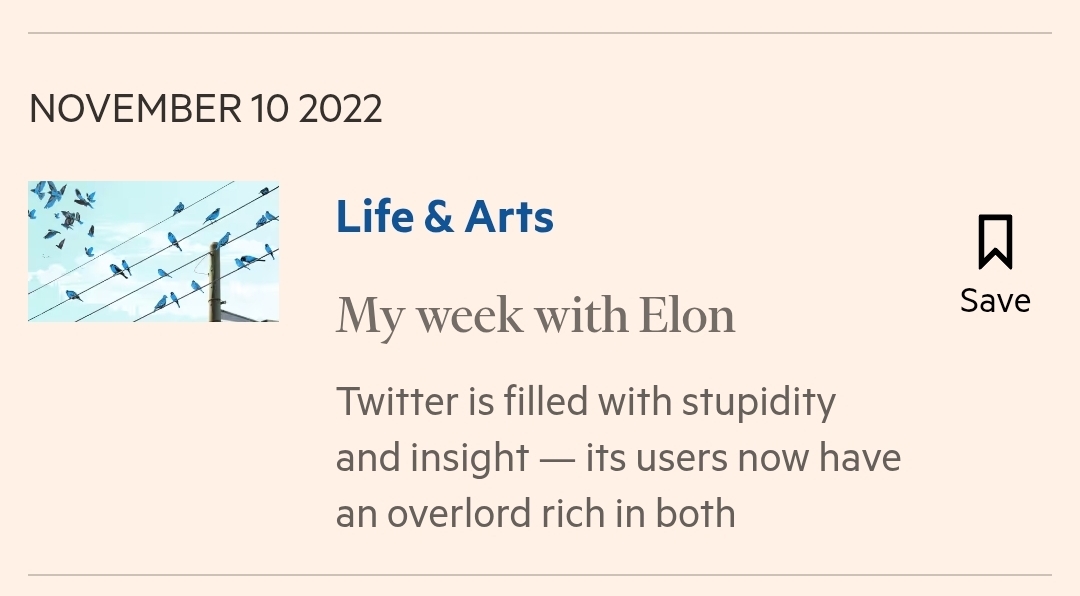
Task: Select the November 10 2022 date heading
Action: (205, 108)
